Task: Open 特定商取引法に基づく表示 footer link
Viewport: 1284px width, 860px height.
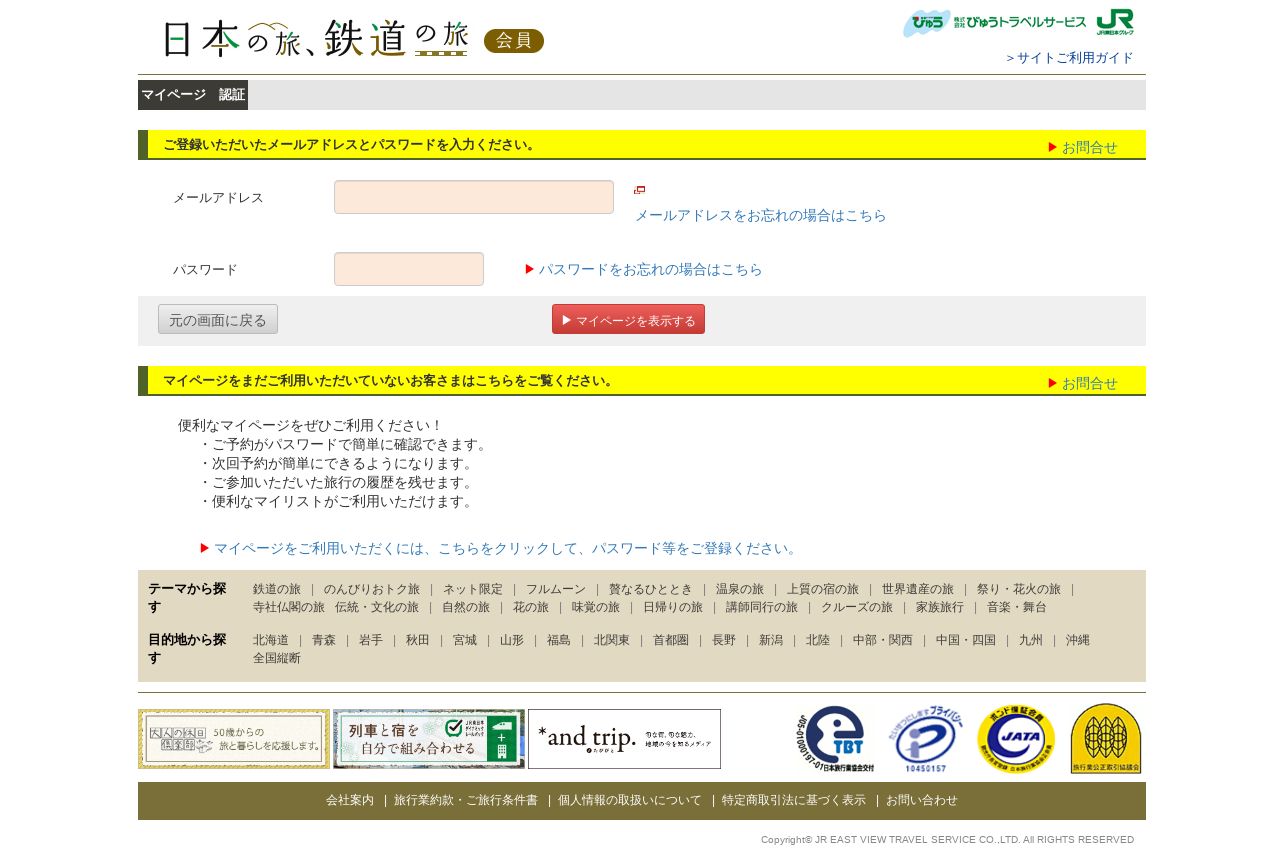Action: (794, 800)
